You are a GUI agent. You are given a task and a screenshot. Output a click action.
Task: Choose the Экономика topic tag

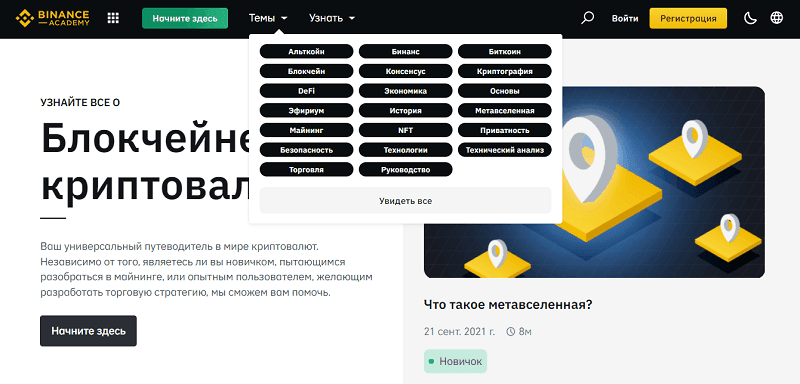click(x=406, y=91)
